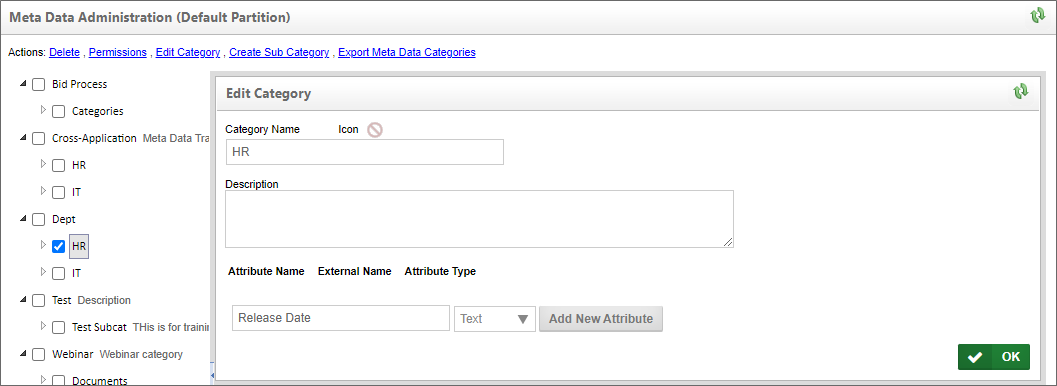Refresh the Meta Data Administration panel

(x=1037, y=16)
